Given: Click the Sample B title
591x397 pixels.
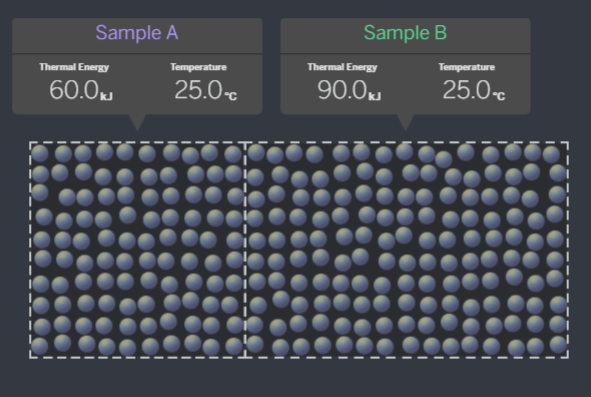Looking at the screenshot, I should [x=405, y=33].
